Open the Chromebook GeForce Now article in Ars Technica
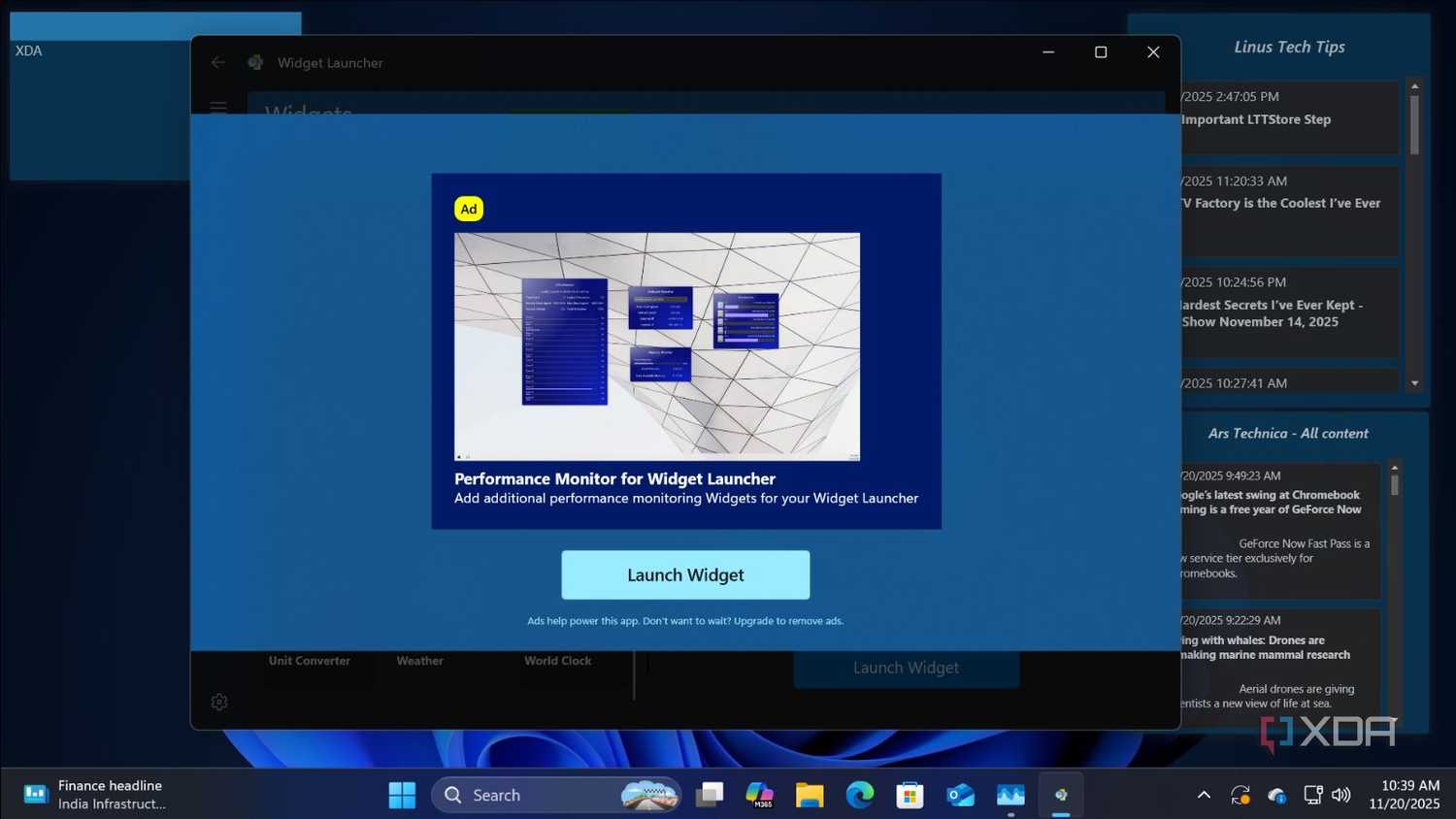The image size is (1456, 819). click(1279, 530)
